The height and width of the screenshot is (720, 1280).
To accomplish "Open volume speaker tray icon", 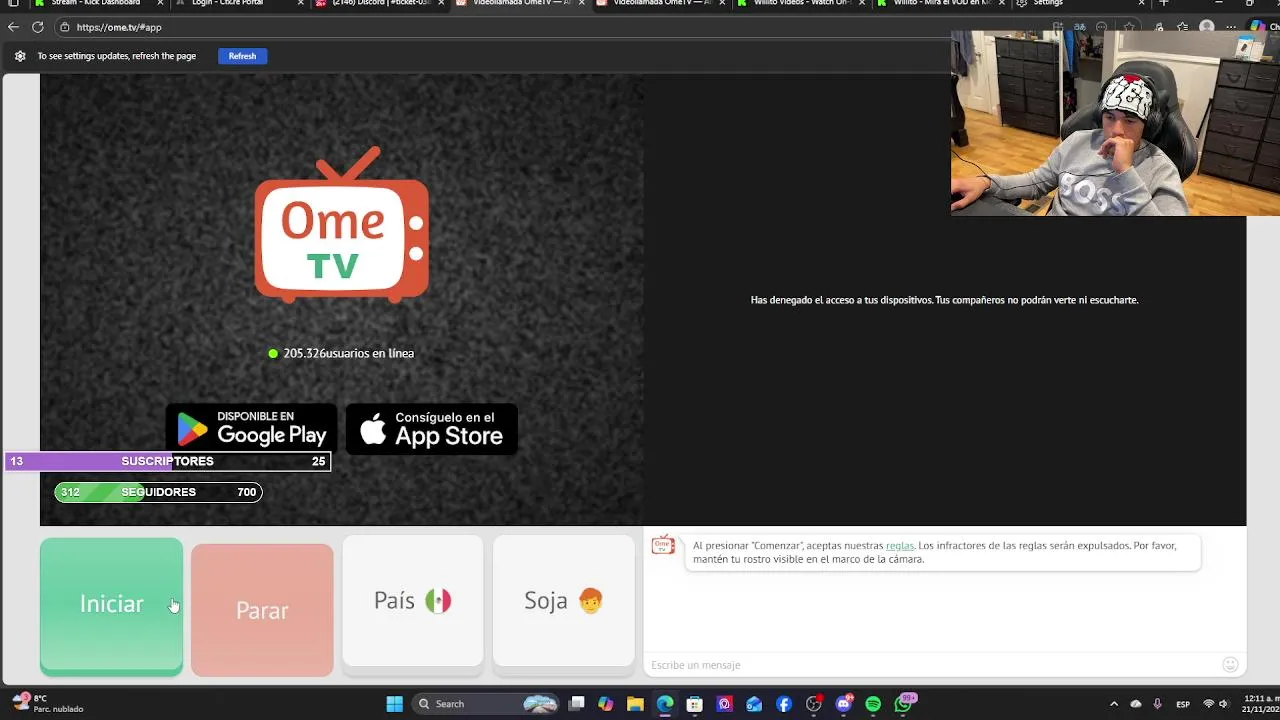I will [x=1223, y=704].
